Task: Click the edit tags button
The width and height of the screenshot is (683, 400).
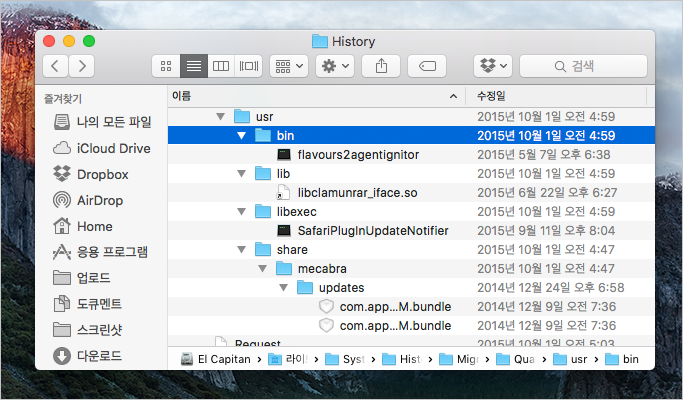Action: 427,66
